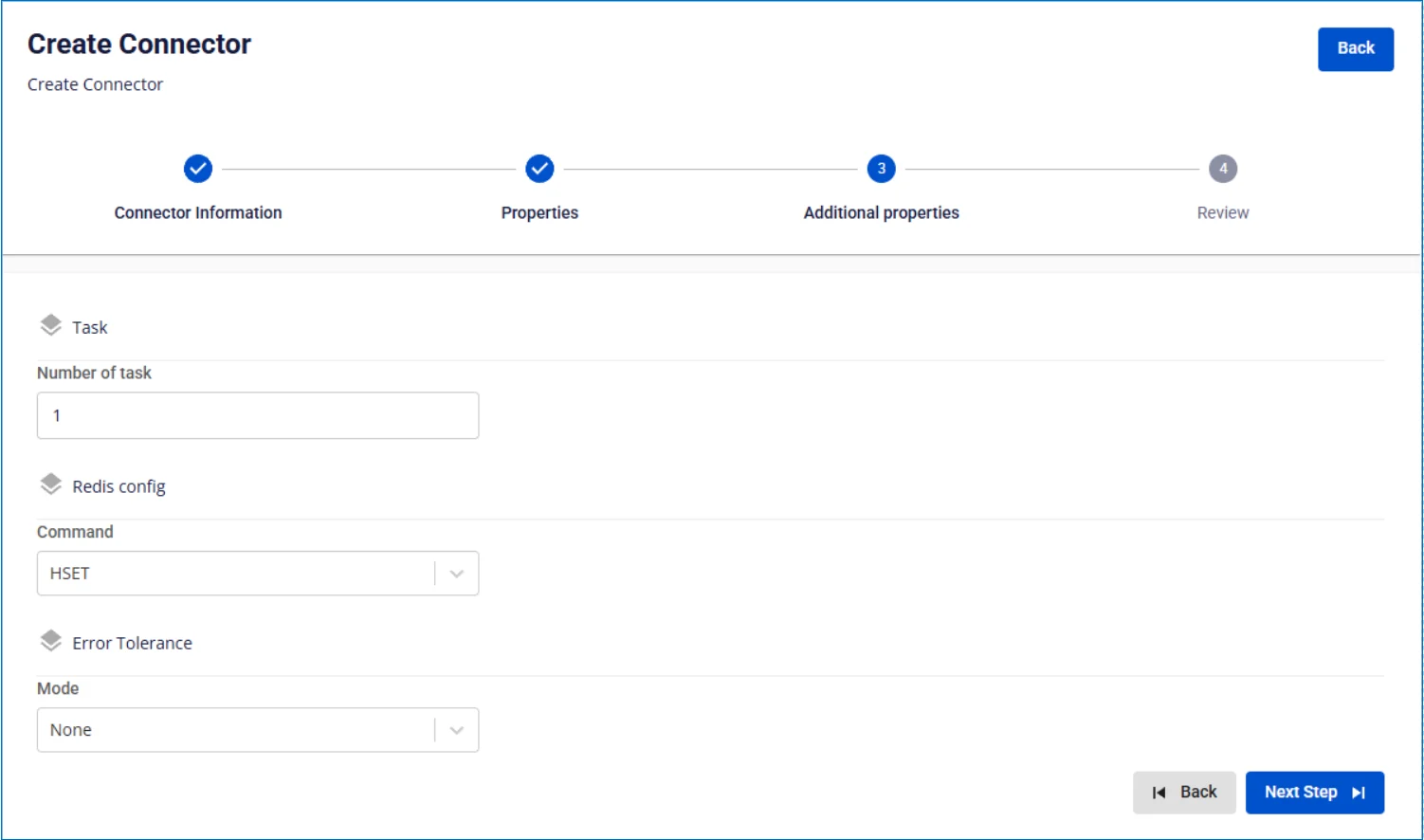
Task: Click the Create Connector page title
Action: tap(139, 44)
